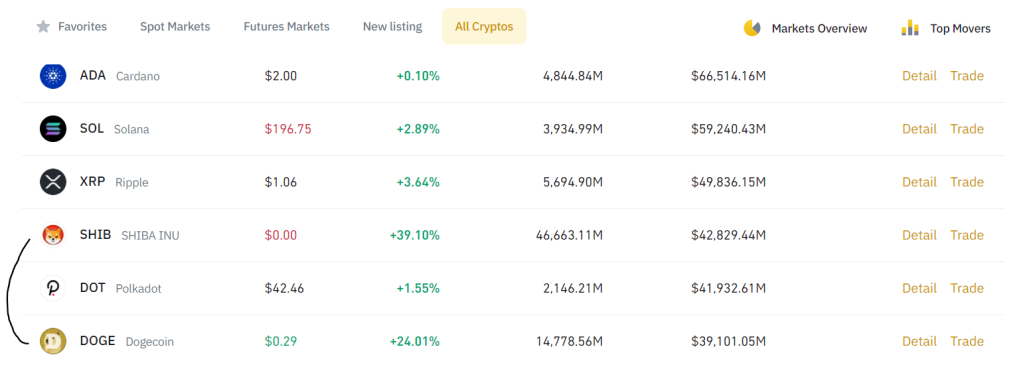Switch to Spot Markets tab

[x=175, y=27]
